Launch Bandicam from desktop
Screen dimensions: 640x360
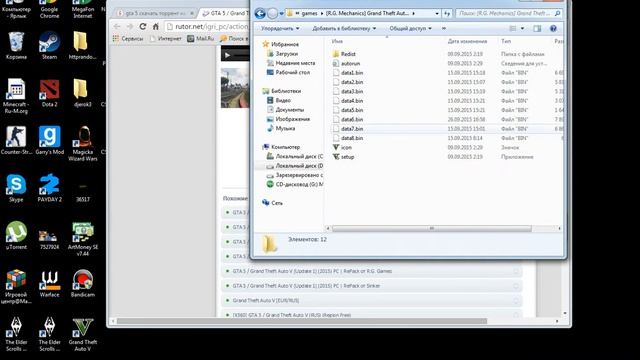pos(83,283)
